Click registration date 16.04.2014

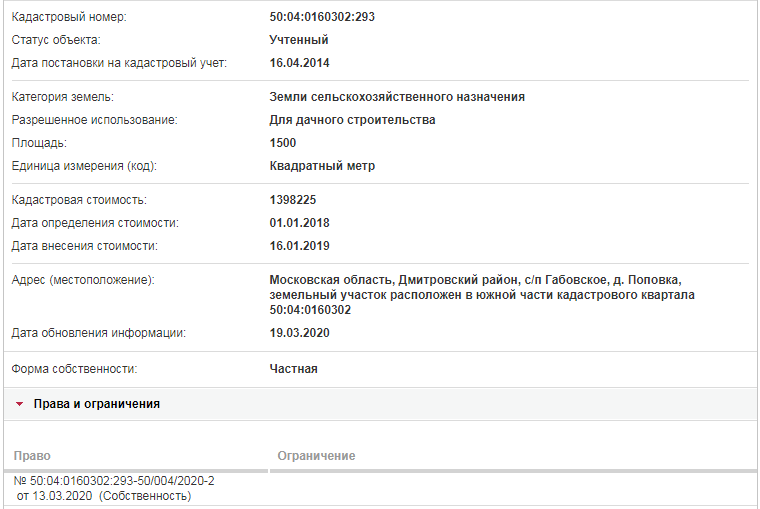pos(299,63)
